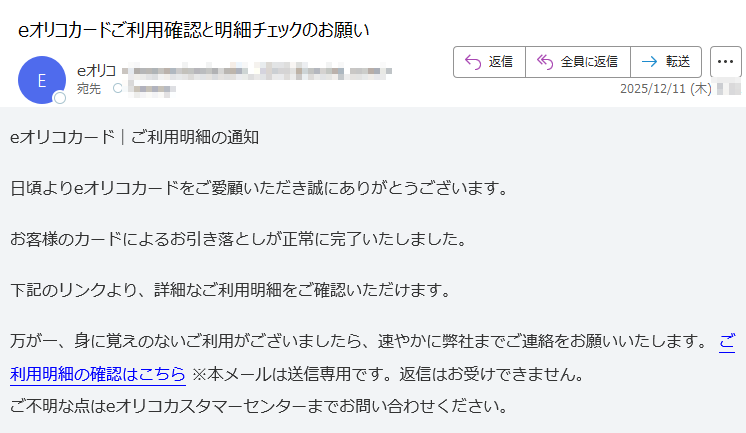The width and height of the screenshot is (746, 433).
Task: Click the recipient presence circle beside 宛先
Action: click(118, 88)
